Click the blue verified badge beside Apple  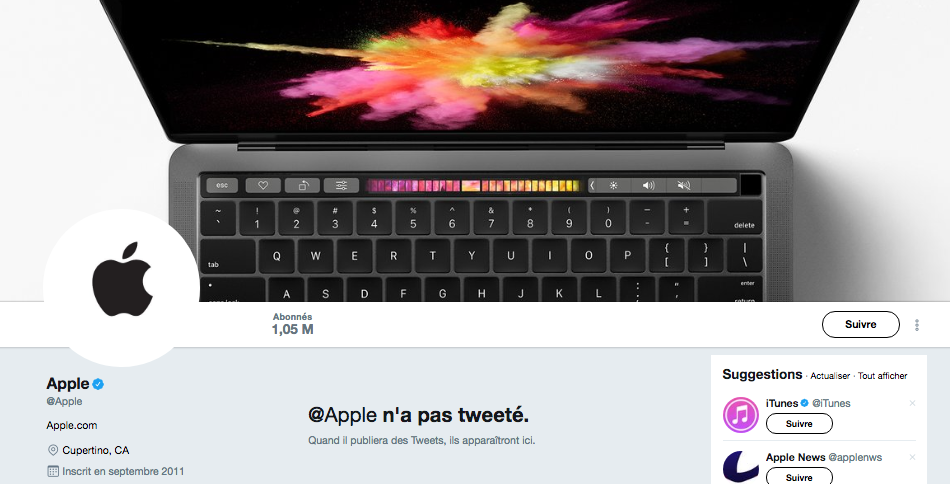click(x=98, y=383)
